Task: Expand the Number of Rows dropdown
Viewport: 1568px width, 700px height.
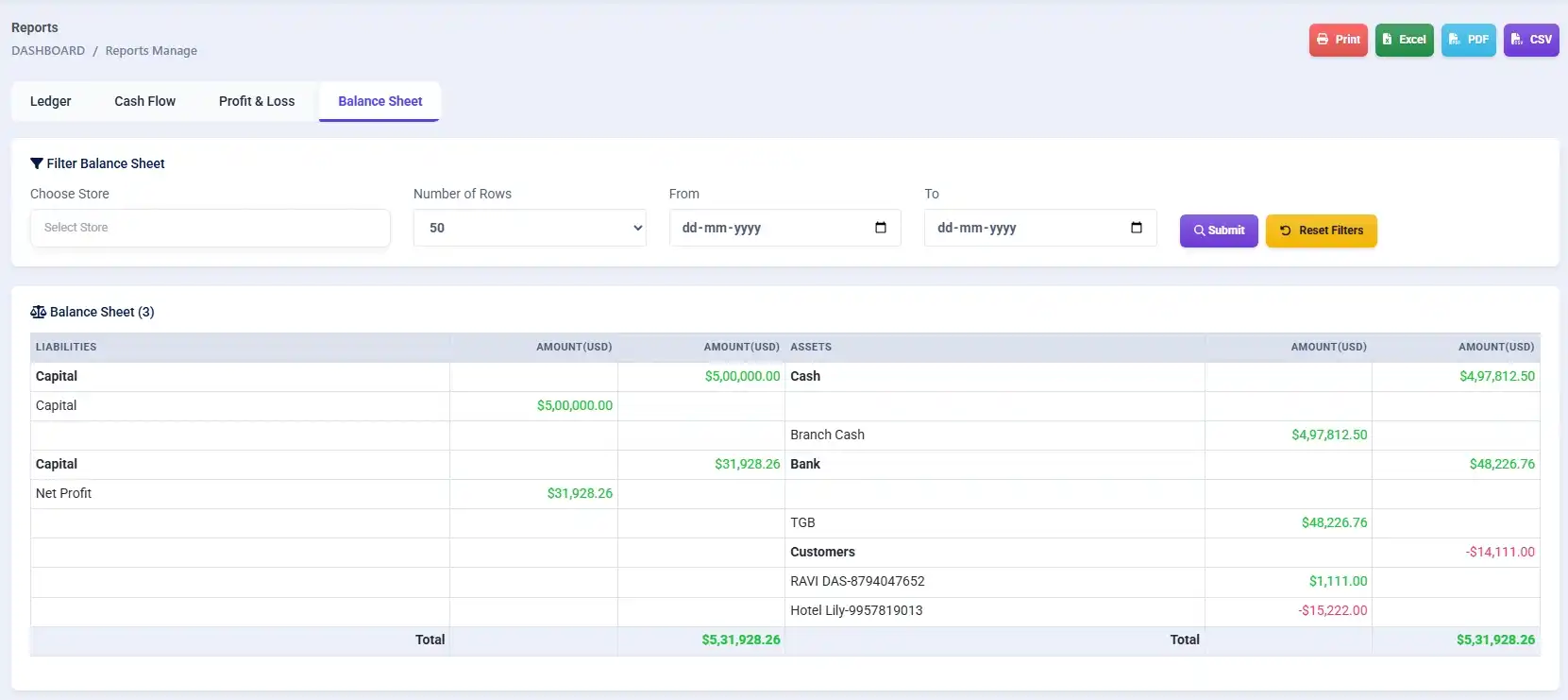Action: (x=529, y=228)
